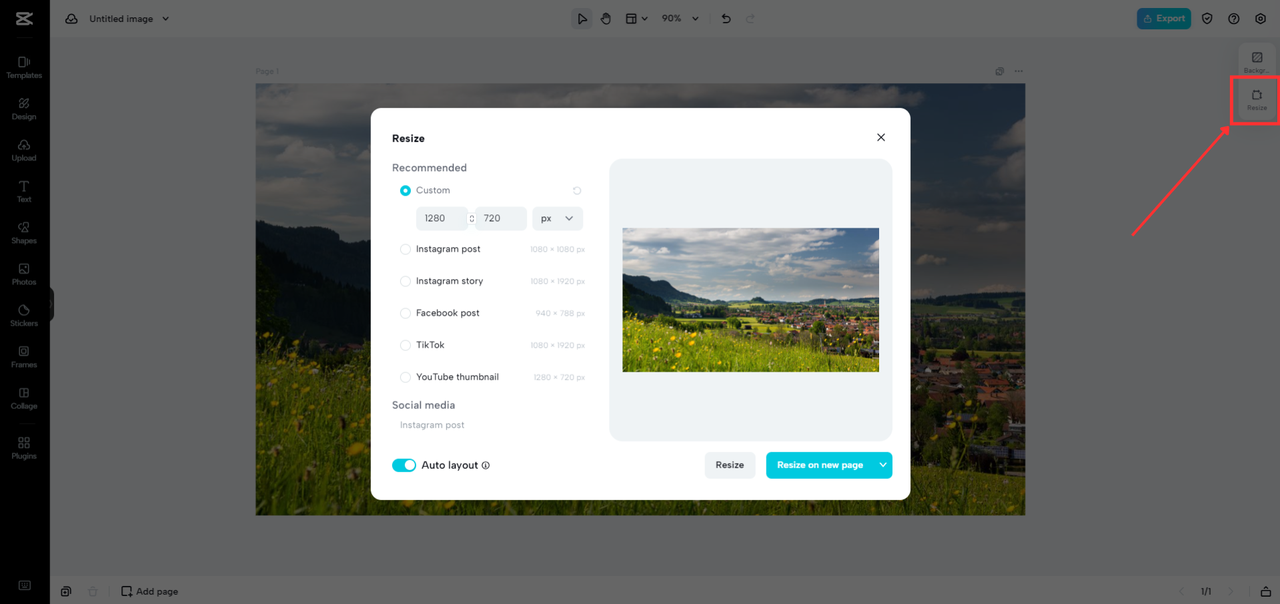Select the Text tool in sidebar

coord(24,191)
